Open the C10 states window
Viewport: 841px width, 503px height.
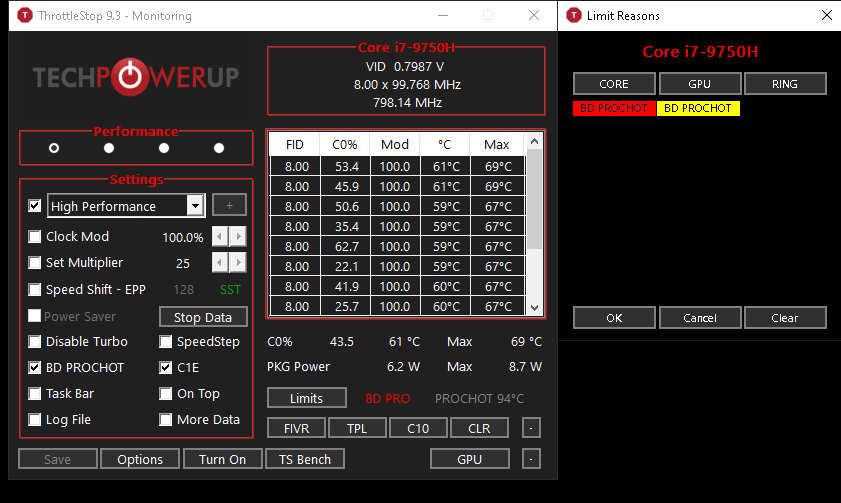coord(418,428)
